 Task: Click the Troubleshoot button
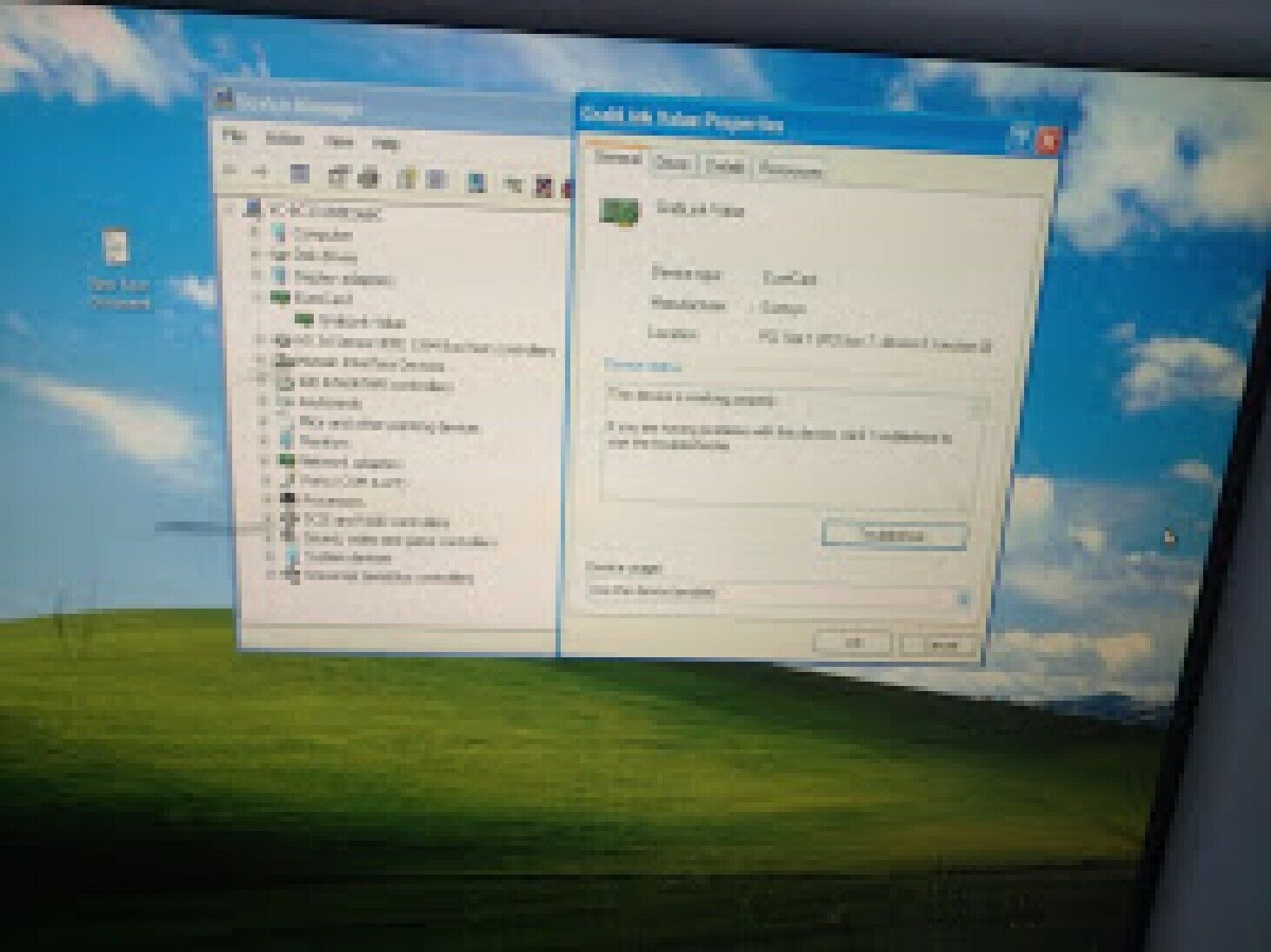[894, 534]
